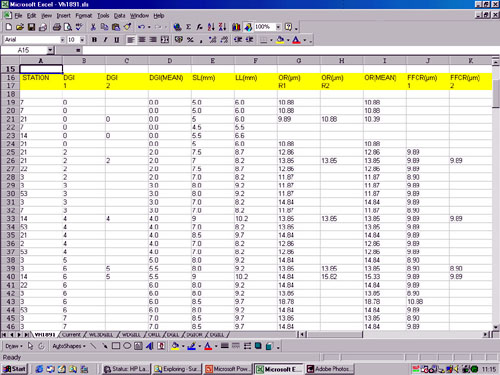Open the Name Box dropdown arrow
This screenshot has height=375, width=500.
50,50
